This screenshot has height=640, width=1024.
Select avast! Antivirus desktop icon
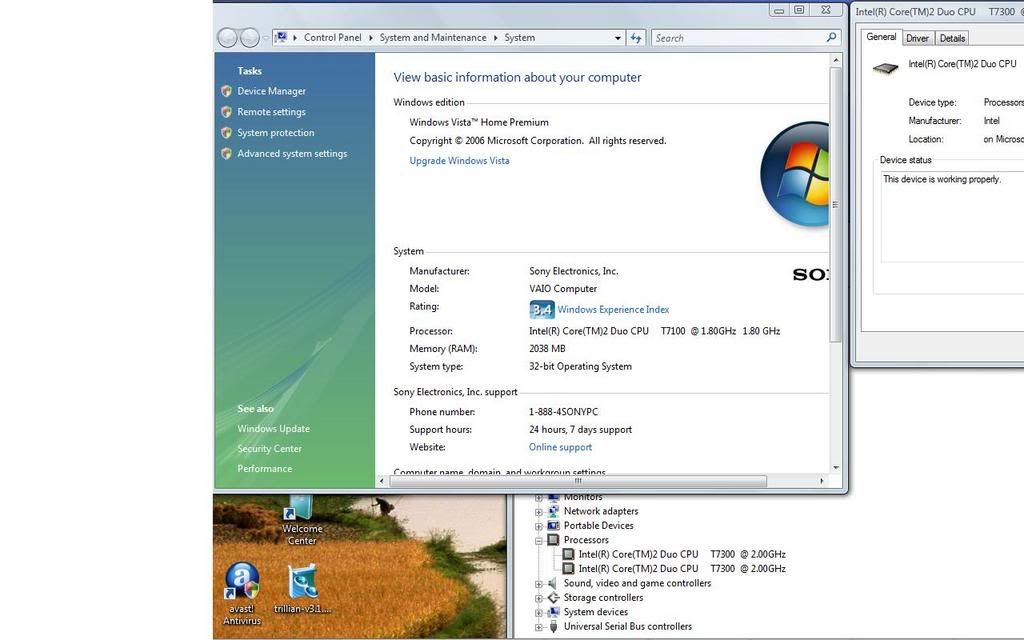(242, 594)
